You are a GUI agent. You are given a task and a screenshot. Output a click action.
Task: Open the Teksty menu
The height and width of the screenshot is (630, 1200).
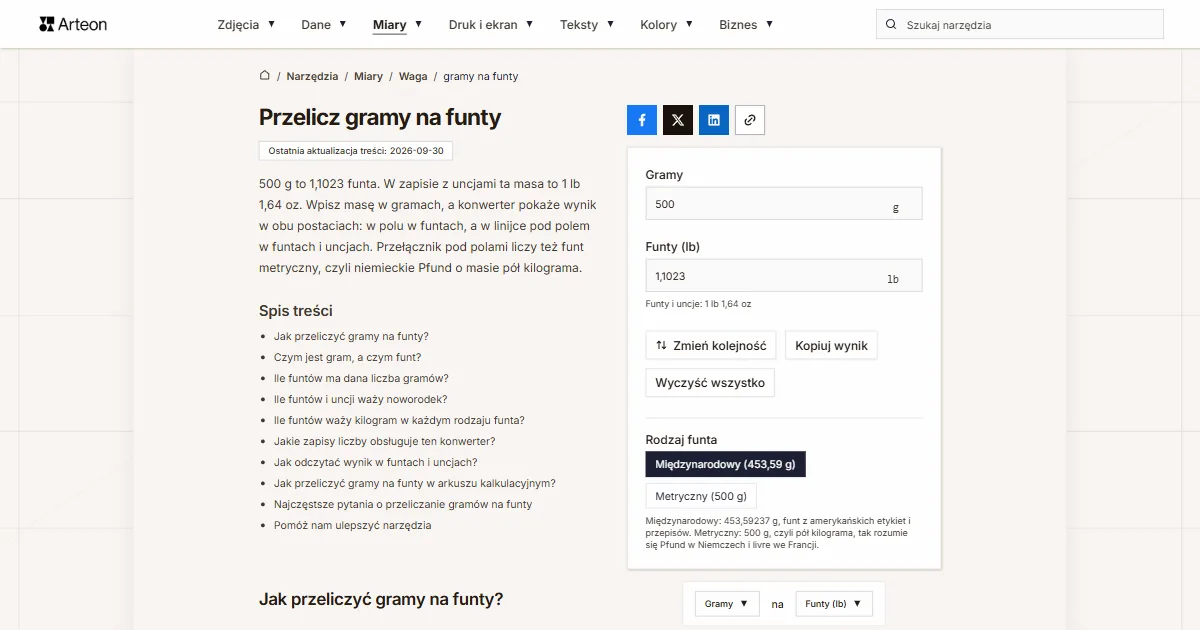(x=587, y=25)
